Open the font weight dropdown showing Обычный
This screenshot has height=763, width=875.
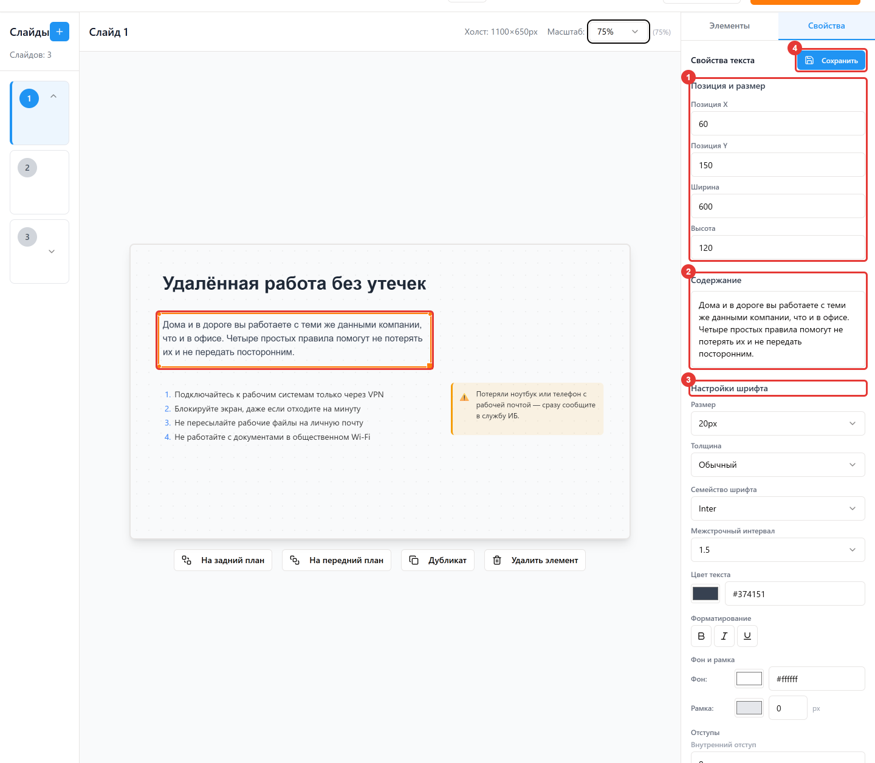(777, 465)
